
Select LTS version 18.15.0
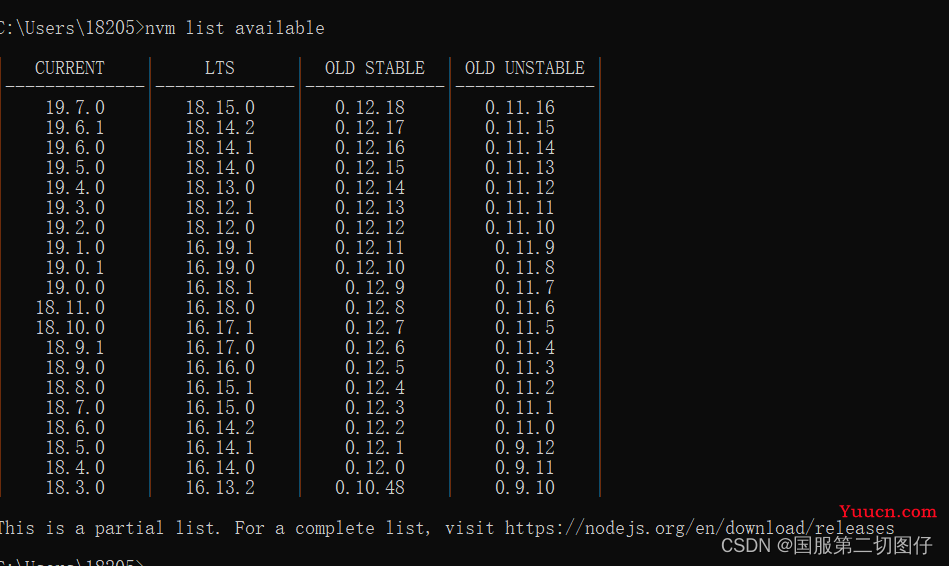[220, 108]
